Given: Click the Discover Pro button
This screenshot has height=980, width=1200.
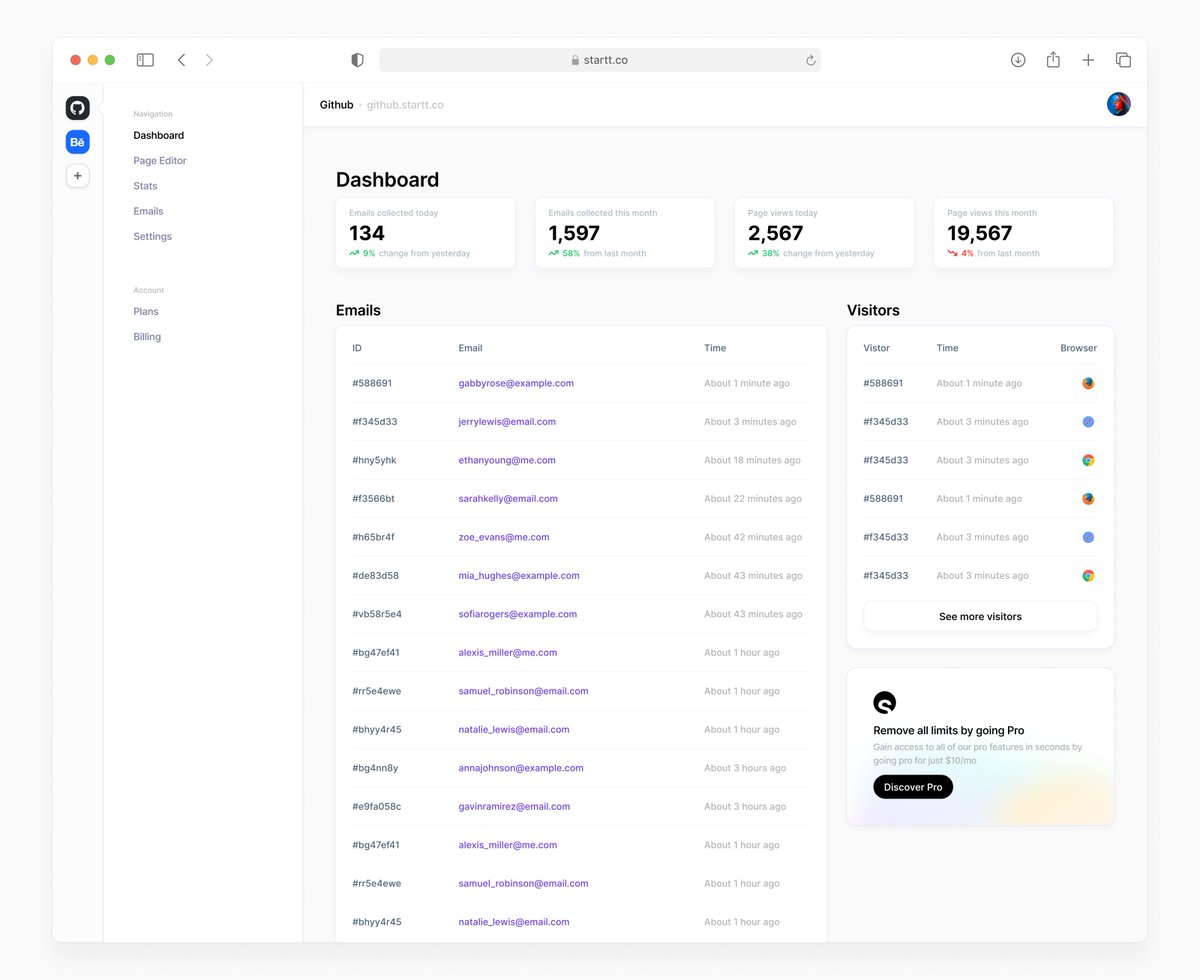Looking at the screenshot, I should click(x=913, y=787).
